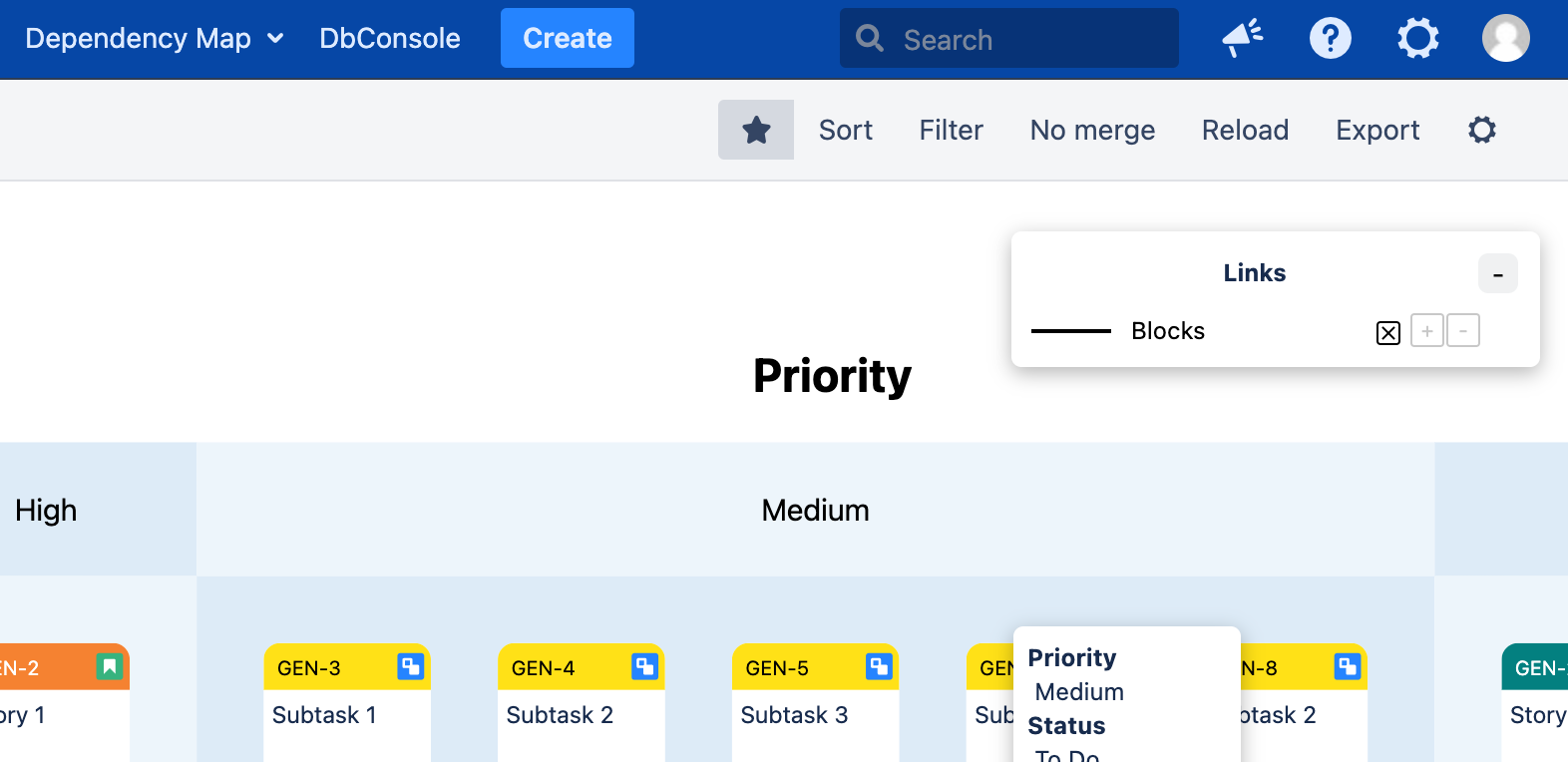Collapse the Links legend panel
The image size is (1568, 762).
(x=1498, y=274)
